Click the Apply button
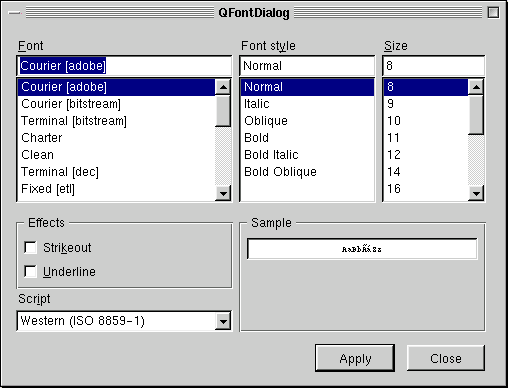Viewport: 508px width, 388px height. coord(355,358)
